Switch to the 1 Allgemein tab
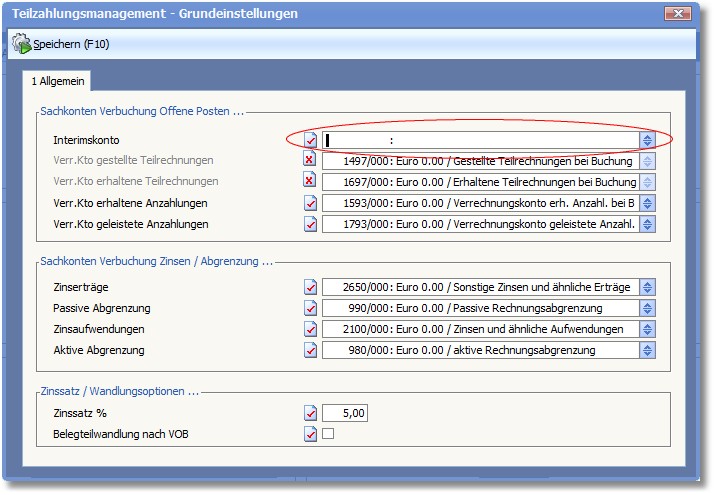This screenshot has width=714, height=495. (x=57, y=79)
